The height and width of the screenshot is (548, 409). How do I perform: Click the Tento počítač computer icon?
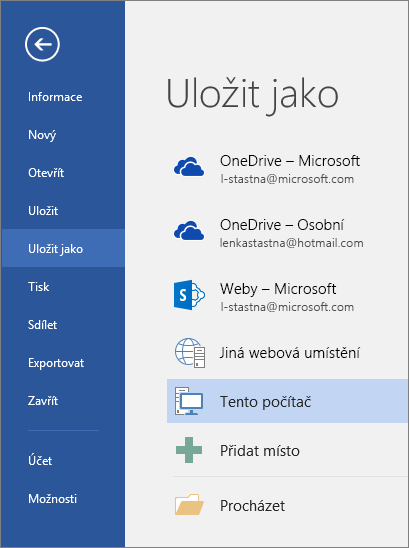pos(189,401)
